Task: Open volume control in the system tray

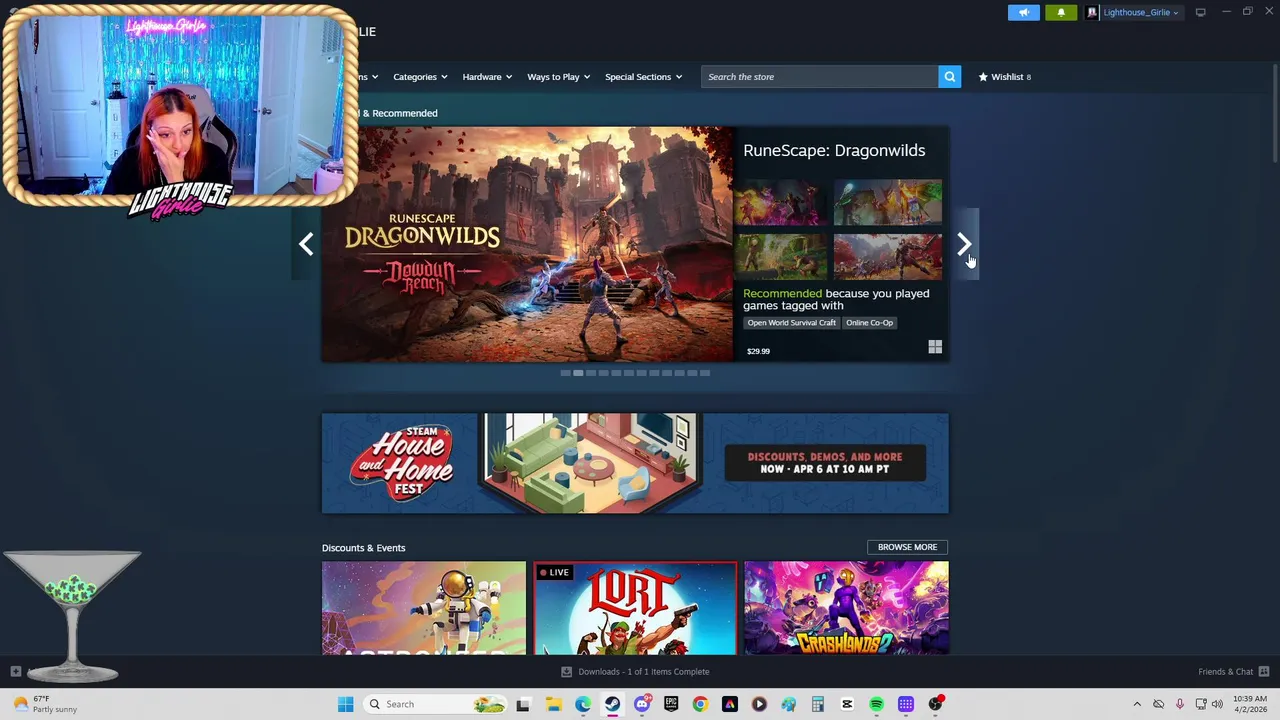Action: pos(1217,704)
